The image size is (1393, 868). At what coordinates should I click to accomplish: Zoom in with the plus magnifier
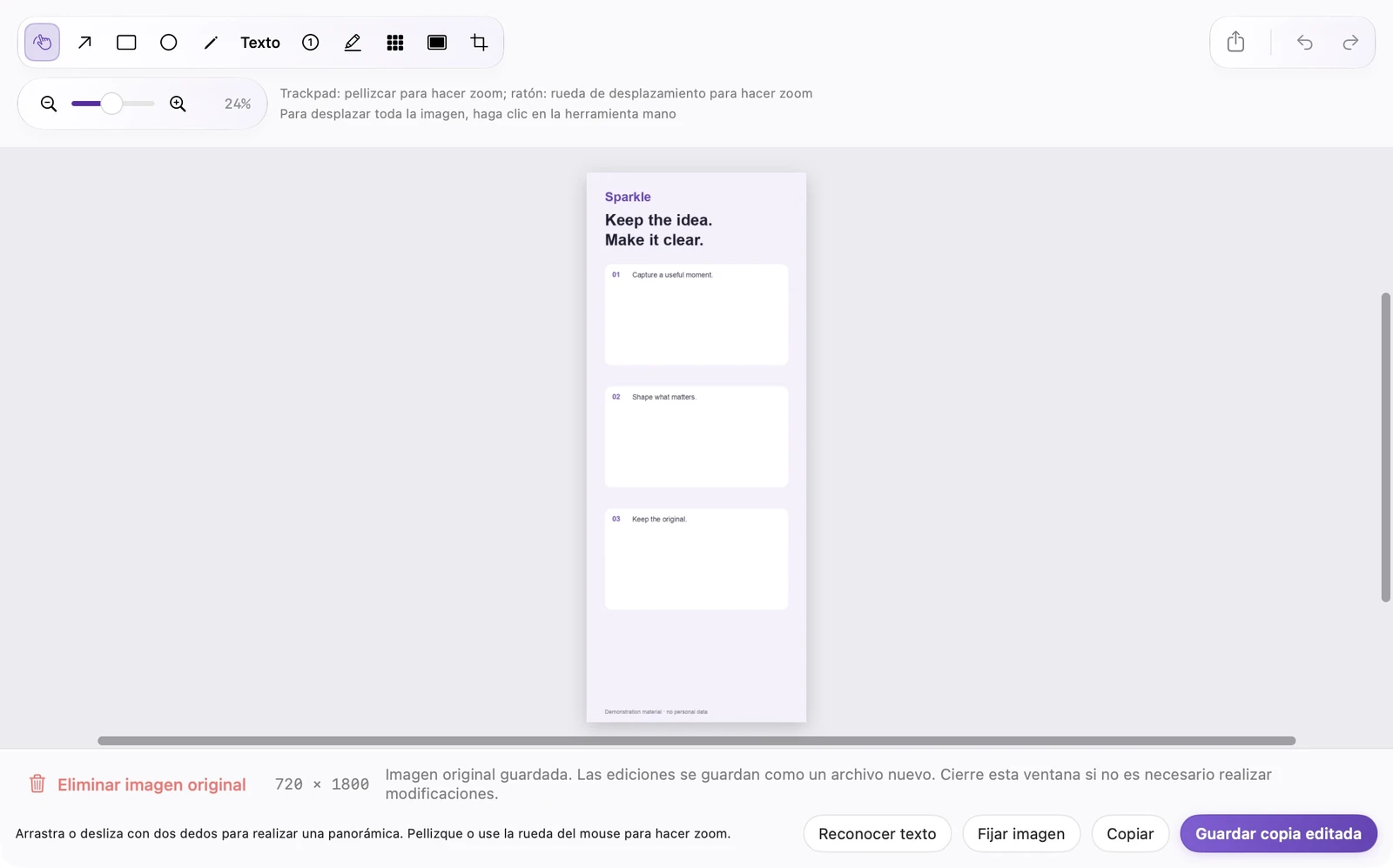(178, 104)
